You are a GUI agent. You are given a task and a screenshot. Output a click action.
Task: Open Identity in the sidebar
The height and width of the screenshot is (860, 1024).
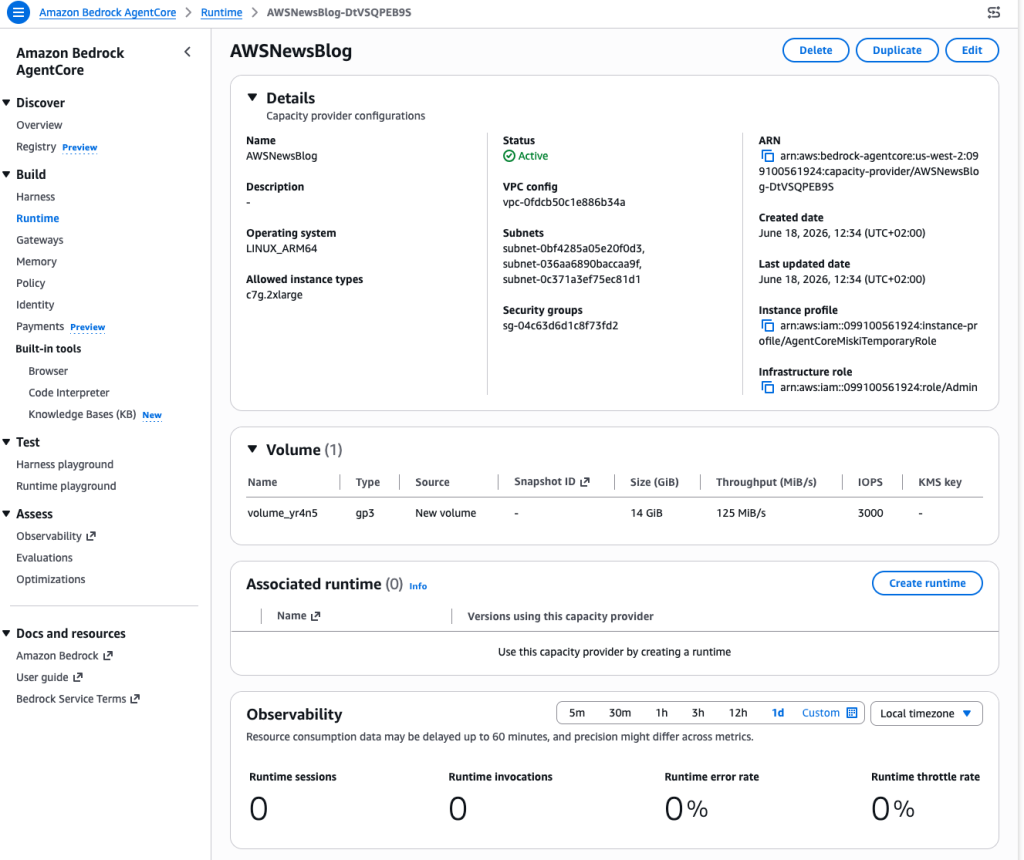click(35, 304)
